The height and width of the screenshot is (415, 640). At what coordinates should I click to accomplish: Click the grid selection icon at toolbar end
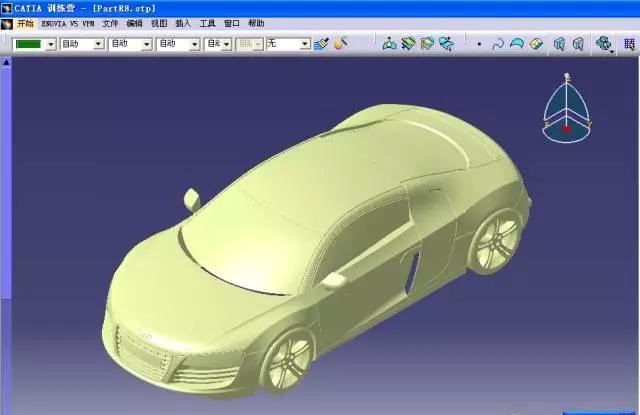coord(630,44)
